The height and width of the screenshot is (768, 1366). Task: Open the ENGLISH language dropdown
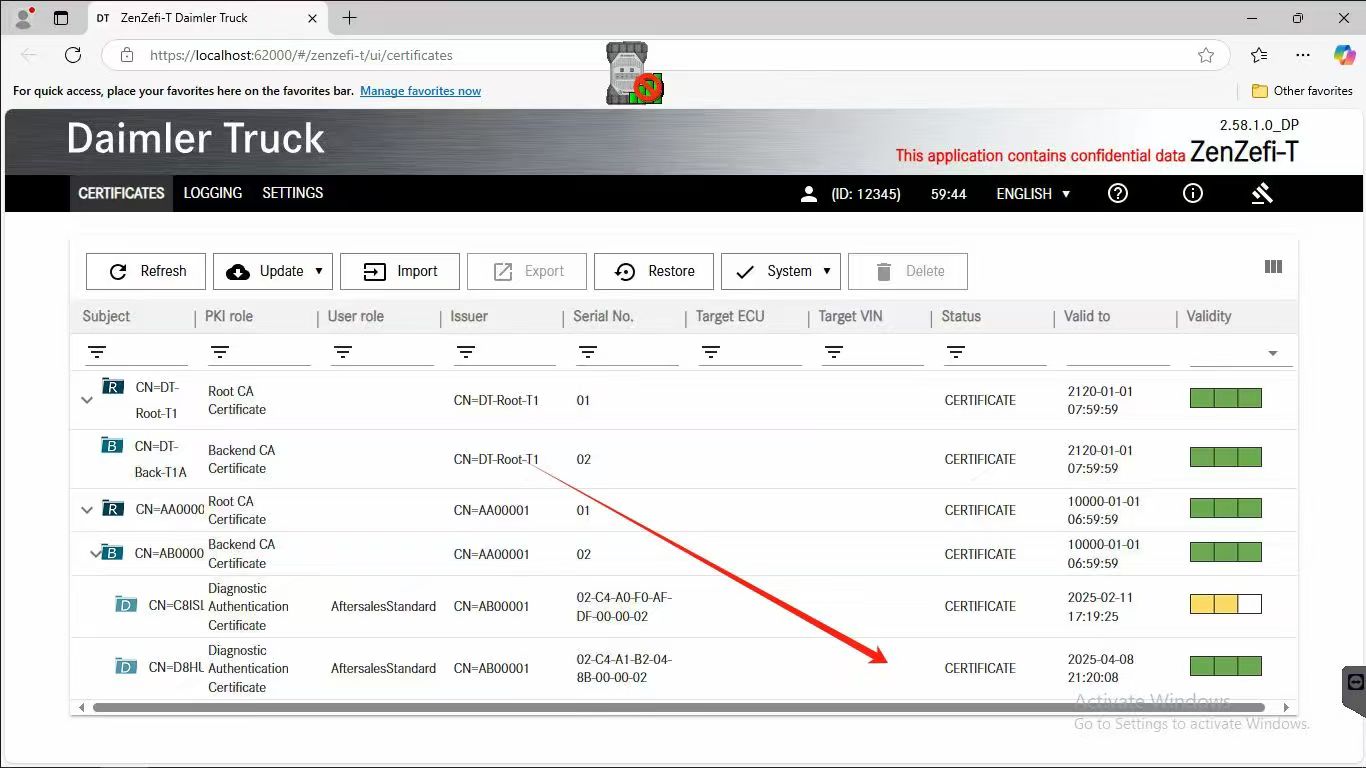1033,194
